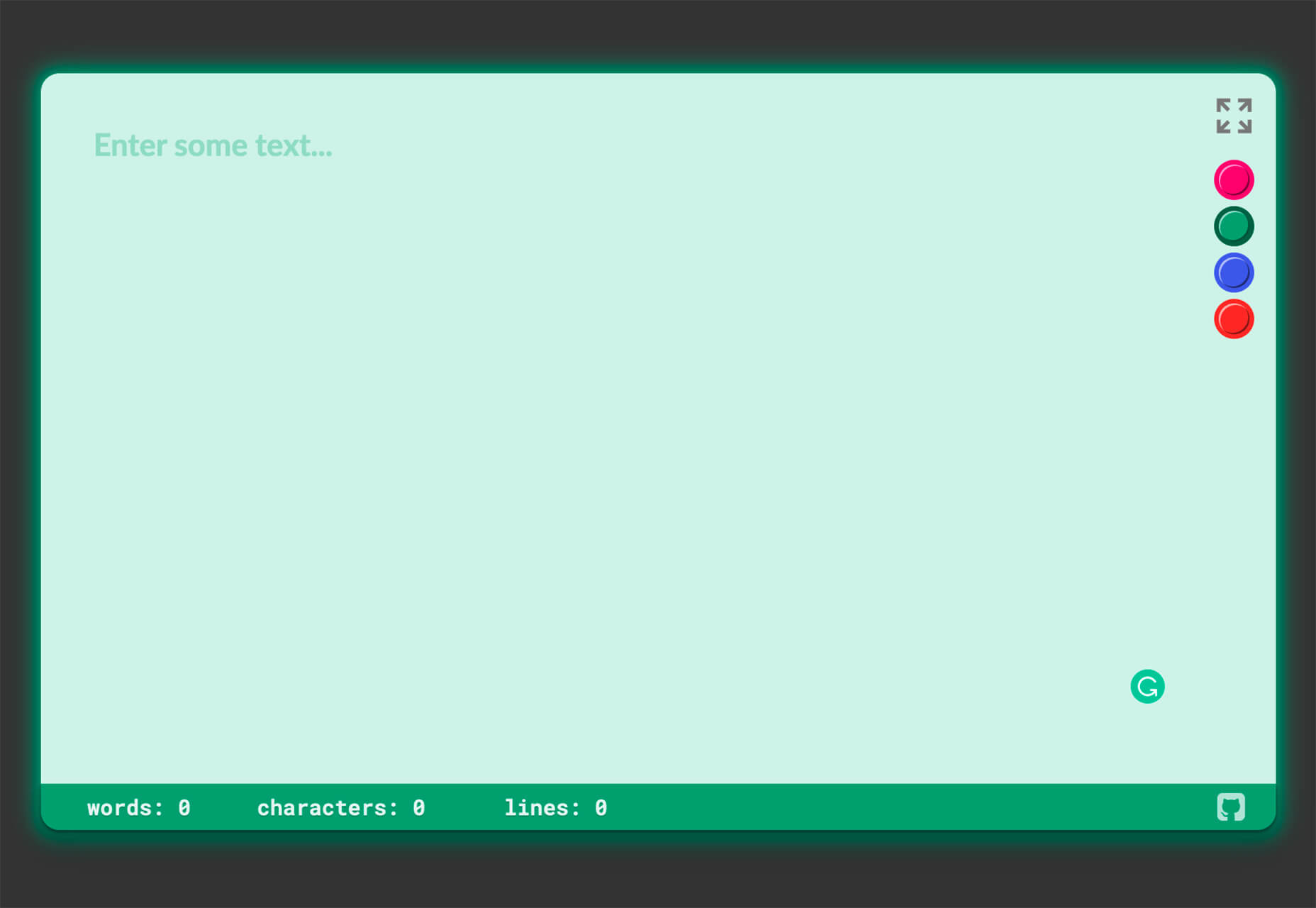The image size is (1316, 908).
Task: Select the pink color theme circle
Action: point(1234,179)
